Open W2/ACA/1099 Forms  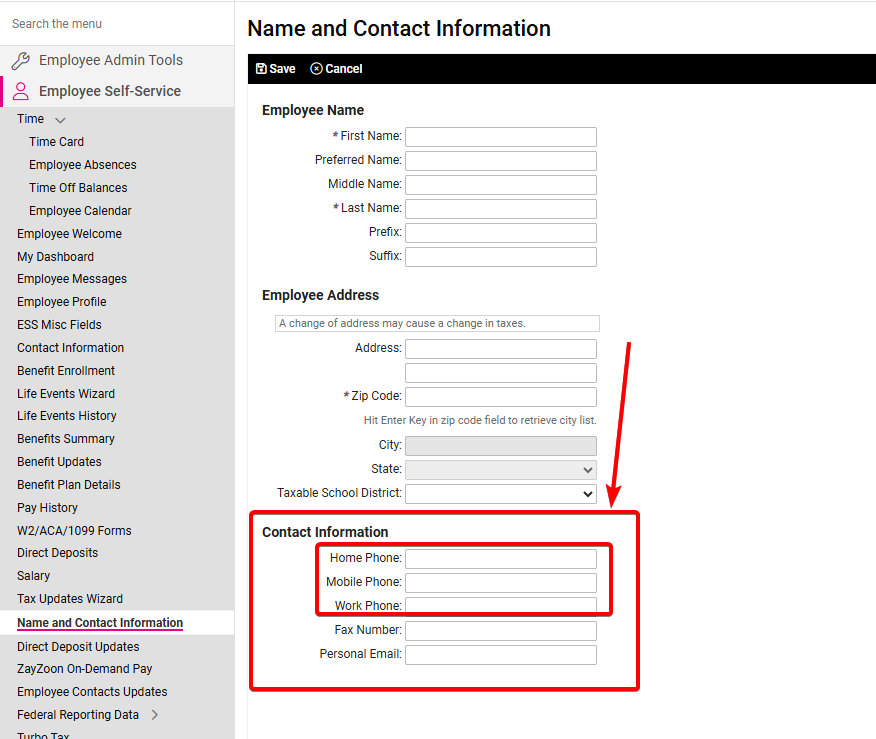pos(74,531)
